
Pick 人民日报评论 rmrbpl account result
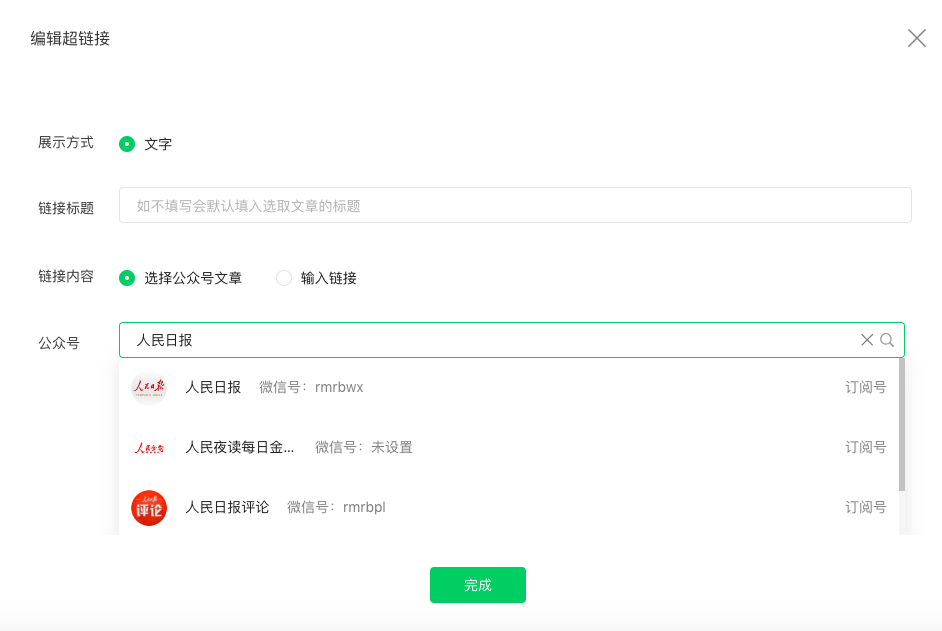click(x=509, y=507)
